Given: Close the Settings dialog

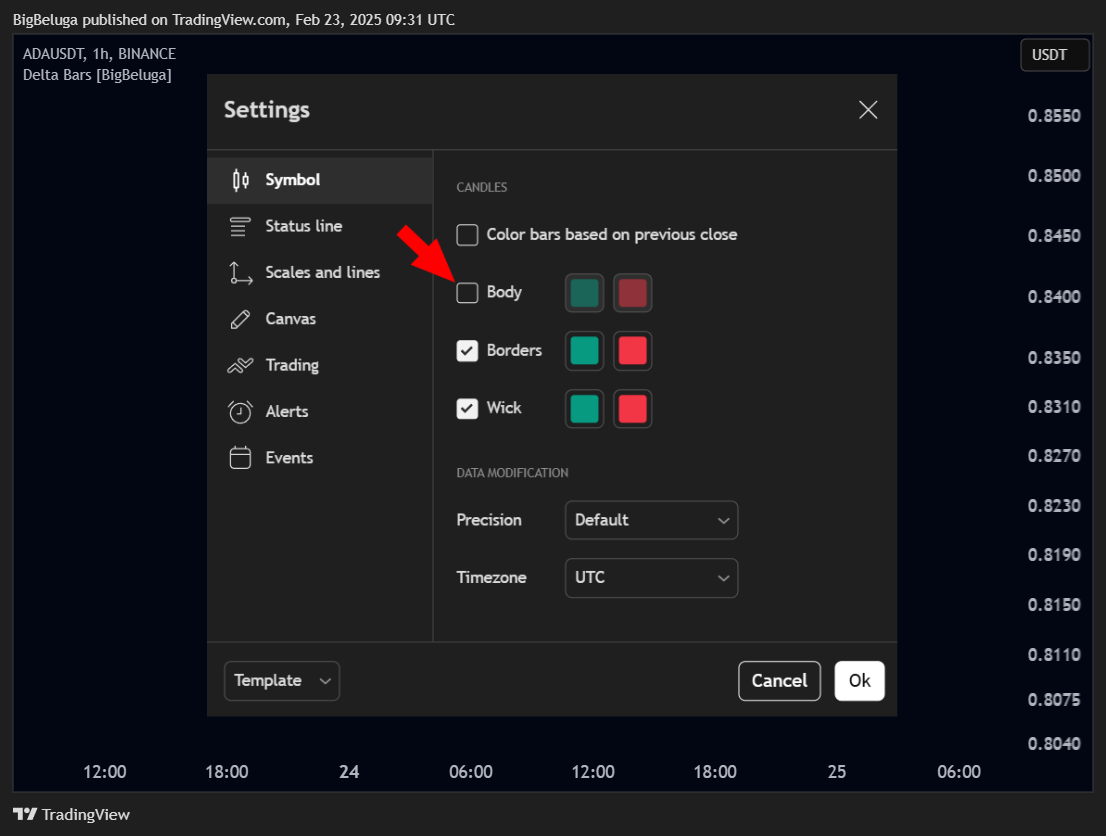Looking at the screenshot, I should (868, 110).
